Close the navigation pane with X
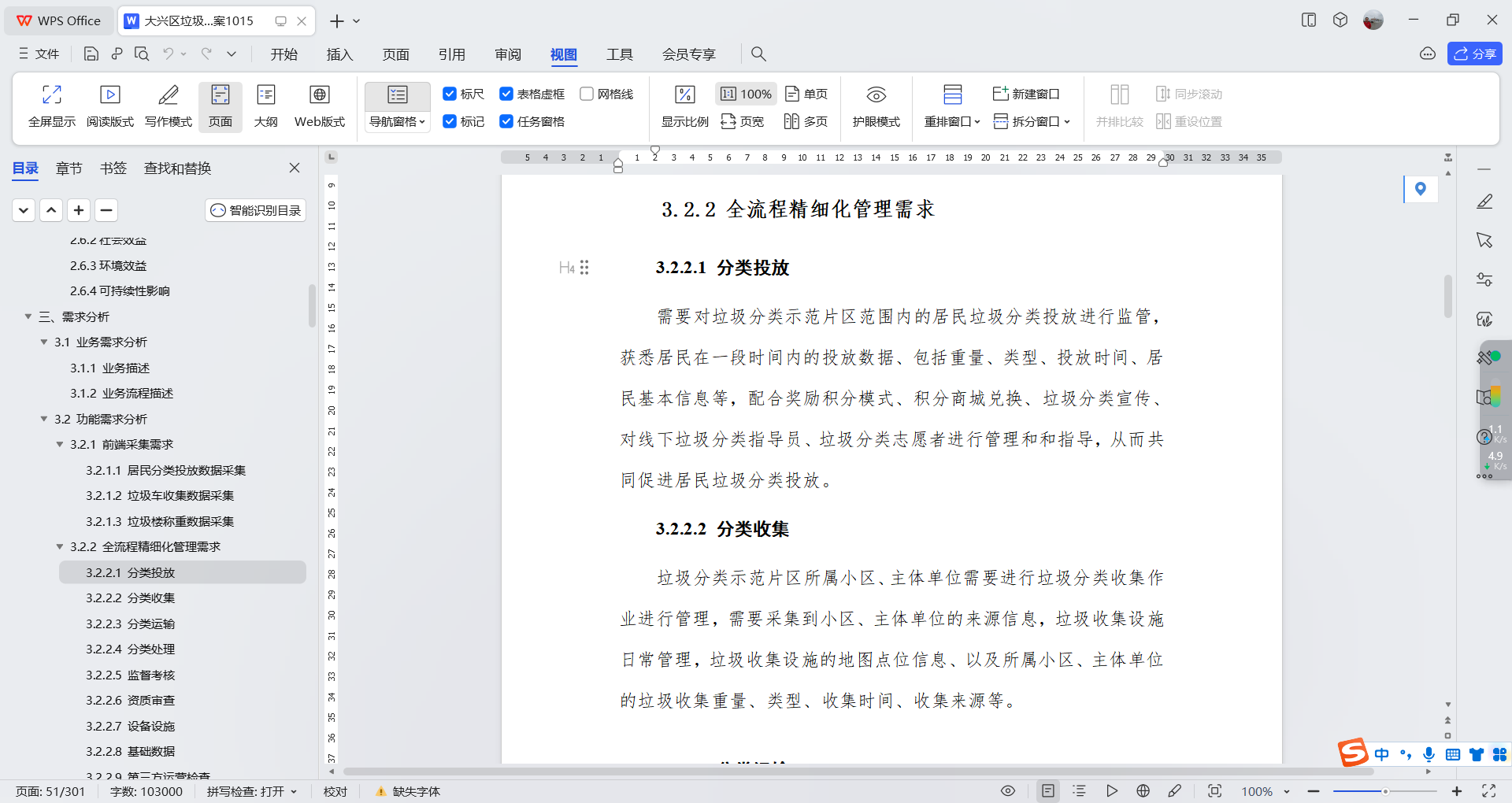This screenshot has height=803, width=1512. (295, 168)
